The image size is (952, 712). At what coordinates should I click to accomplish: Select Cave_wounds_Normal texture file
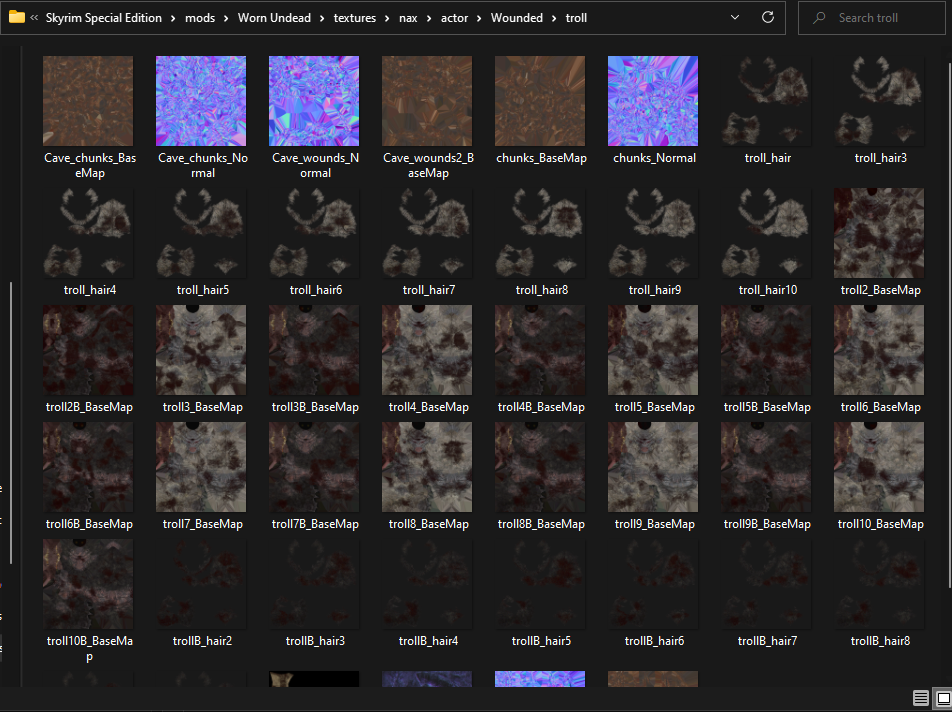(x=314, y=118)
